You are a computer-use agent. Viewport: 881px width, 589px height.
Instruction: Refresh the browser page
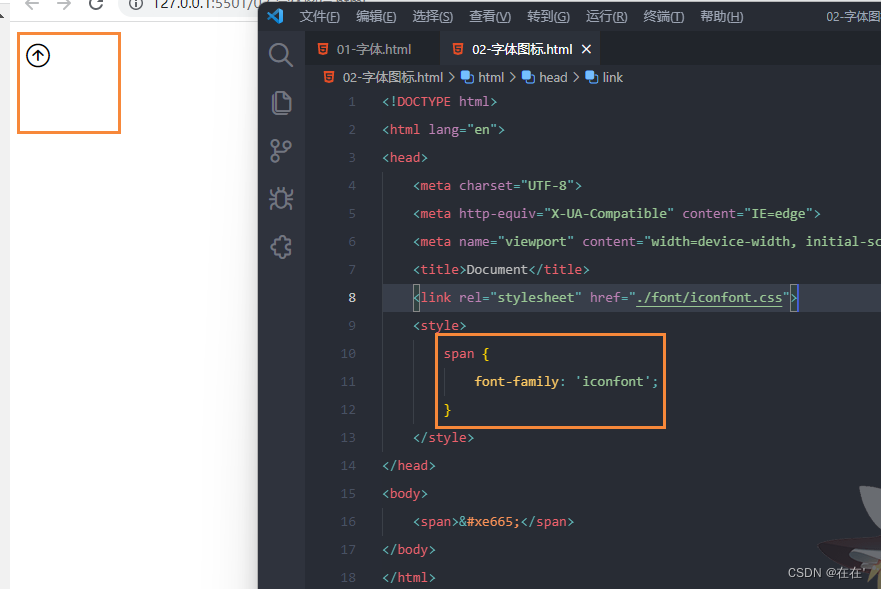click(x=95, y=7)
